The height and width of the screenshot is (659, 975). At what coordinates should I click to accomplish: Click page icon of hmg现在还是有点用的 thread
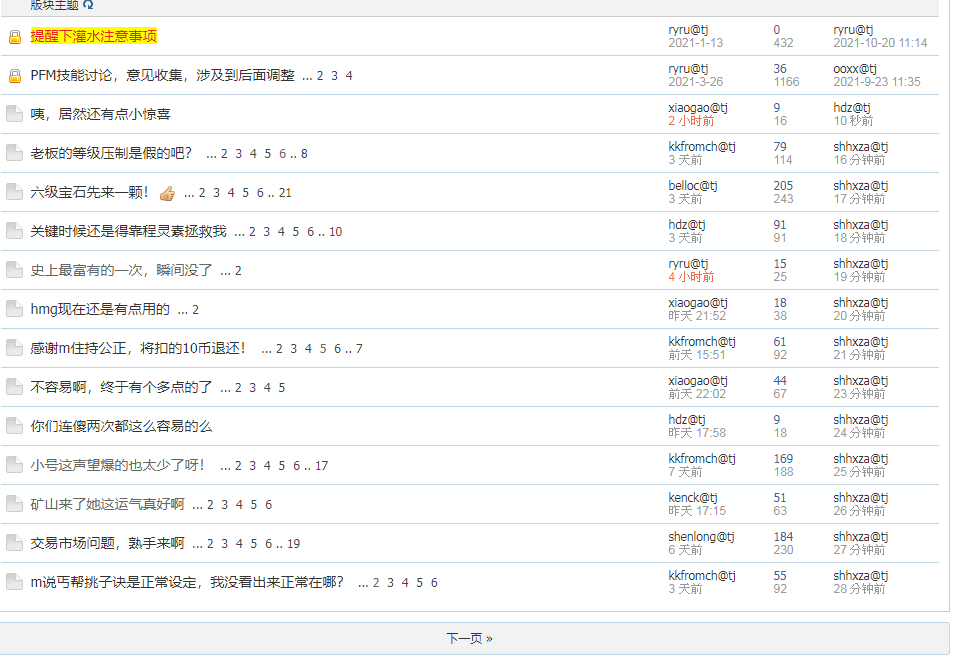14,309
